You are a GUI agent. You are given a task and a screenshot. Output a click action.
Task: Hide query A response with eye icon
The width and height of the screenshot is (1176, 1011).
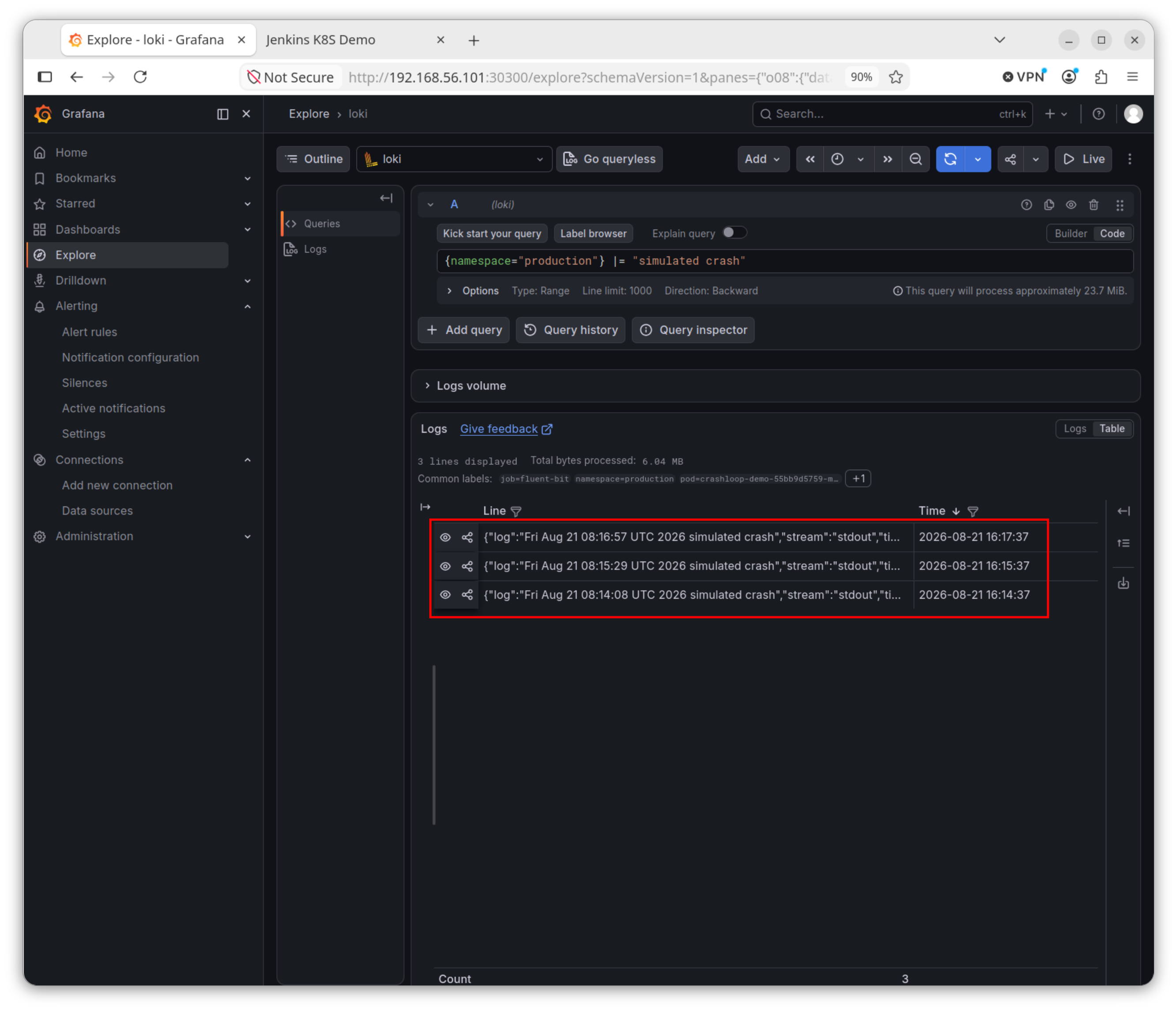pos(1071,205)
